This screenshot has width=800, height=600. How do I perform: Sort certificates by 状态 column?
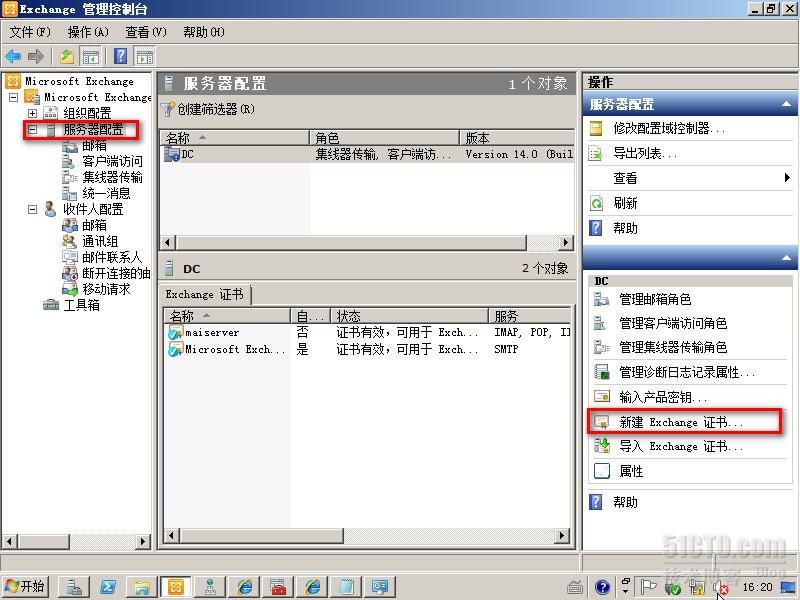410,316
